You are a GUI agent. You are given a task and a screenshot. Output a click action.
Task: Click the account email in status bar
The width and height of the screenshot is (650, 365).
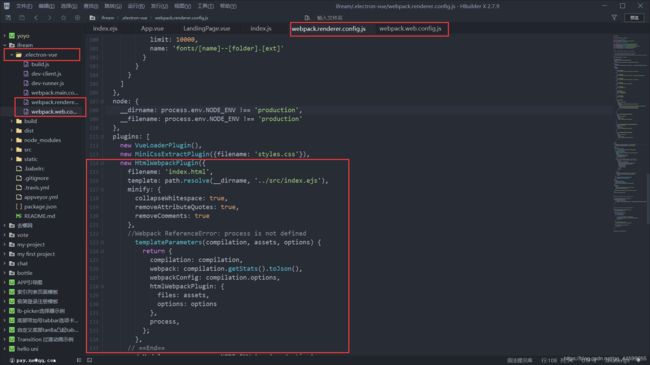(36, 360)
